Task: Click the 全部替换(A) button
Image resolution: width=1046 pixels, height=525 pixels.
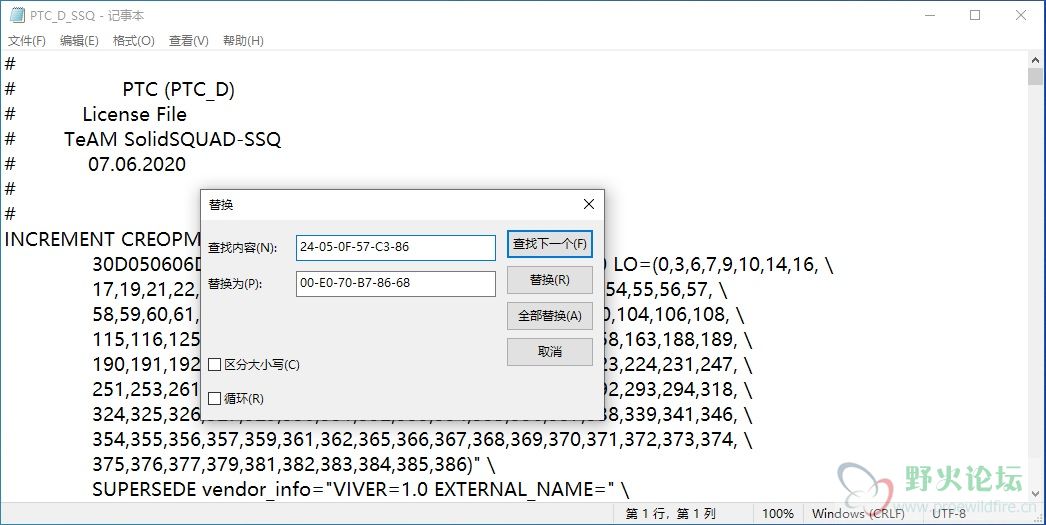Action: coord(550,316)
